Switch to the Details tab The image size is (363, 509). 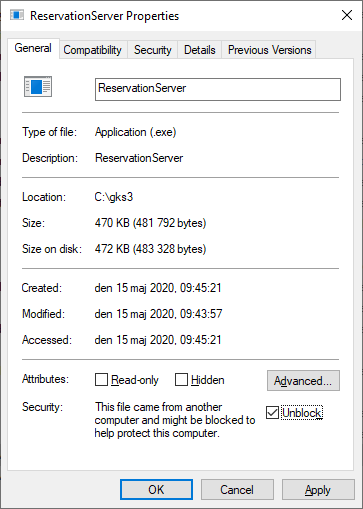pyautogui.click(x=200, y=50)
